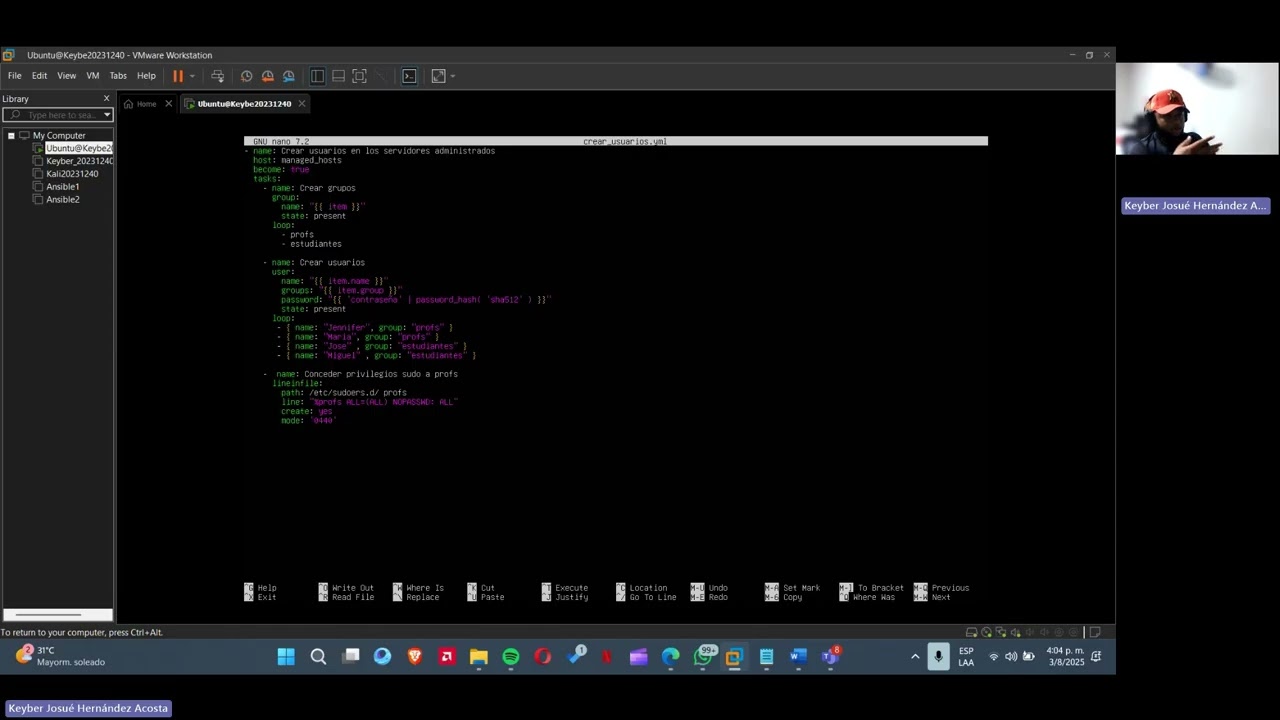Close the Home tab
Screen dimensions: 1280x720
pyautogui.click(x=168, y=104)
